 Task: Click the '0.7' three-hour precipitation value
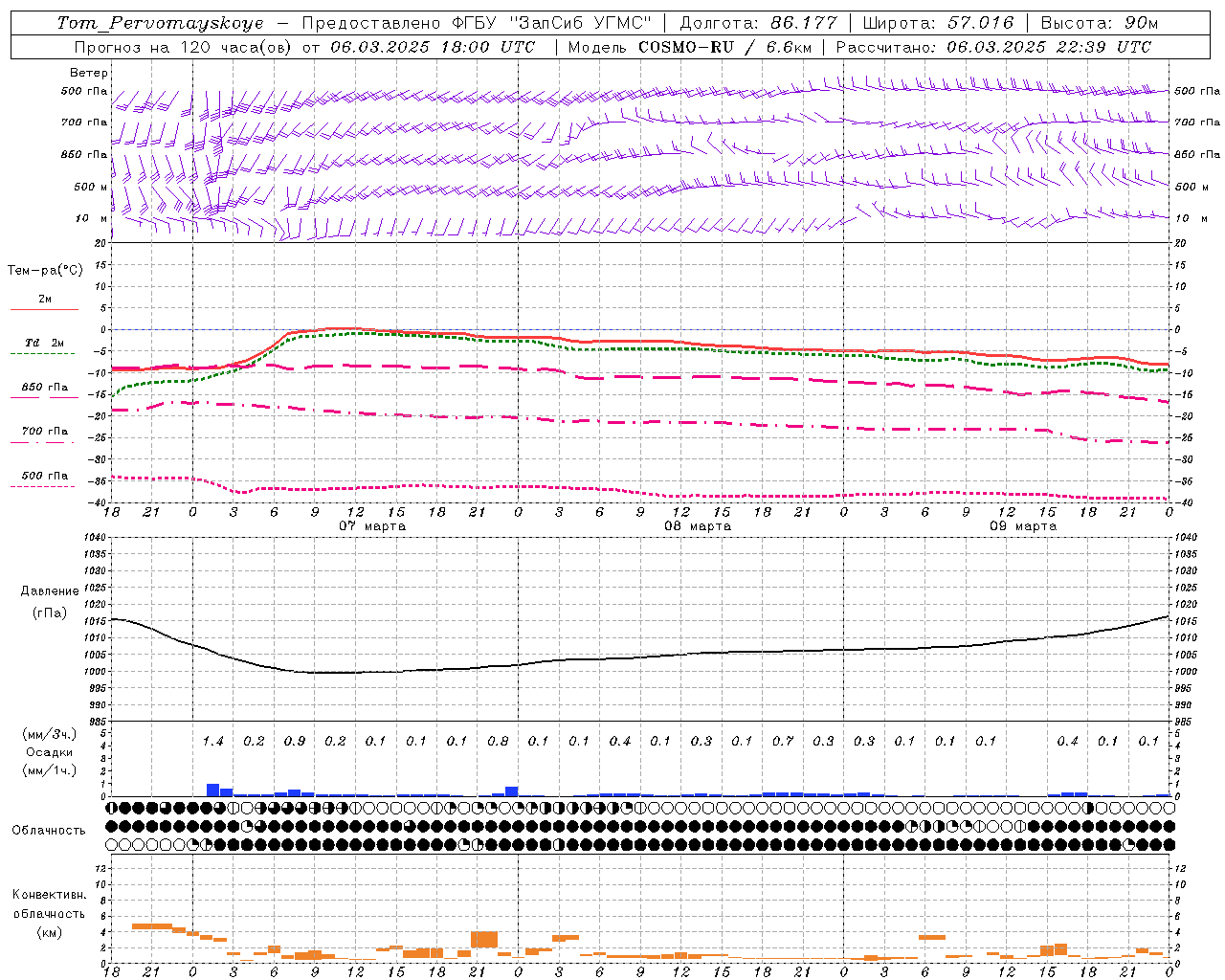tap(783, 742)
